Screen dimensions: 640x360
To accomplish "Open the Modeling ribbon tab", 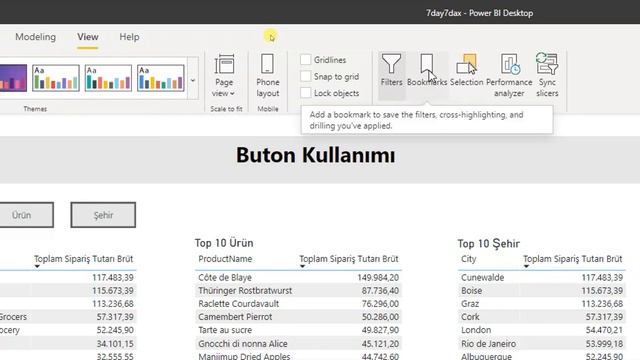I will (x=36, y=37).
